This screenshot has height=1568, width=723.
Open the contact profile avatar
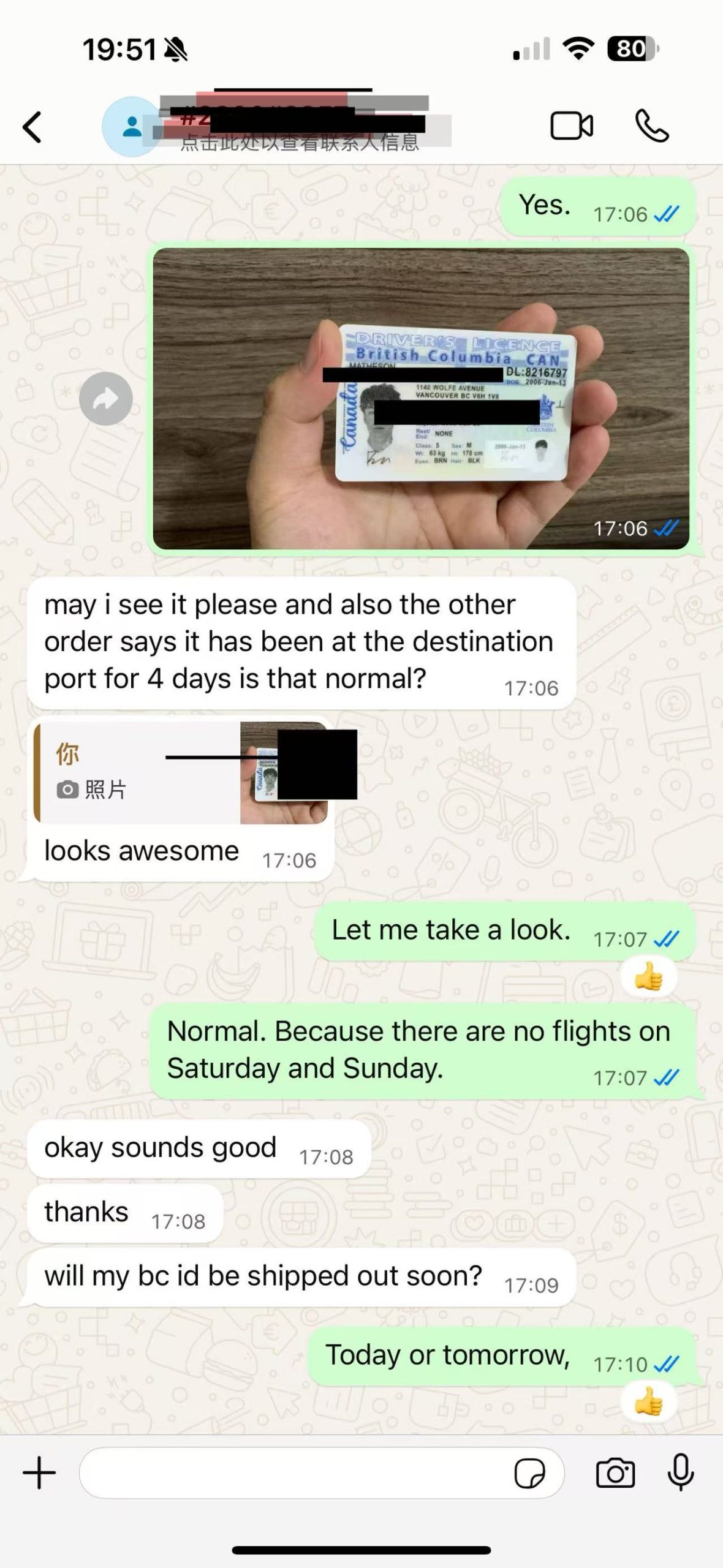click(131, 127)
